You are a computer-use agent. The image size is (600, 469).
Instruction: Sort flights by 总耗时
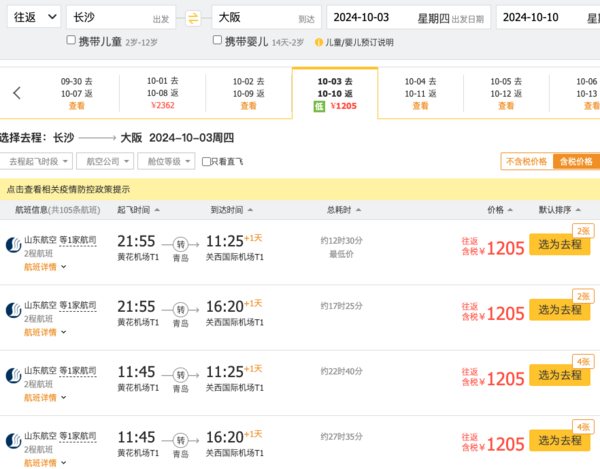(344, 210)
